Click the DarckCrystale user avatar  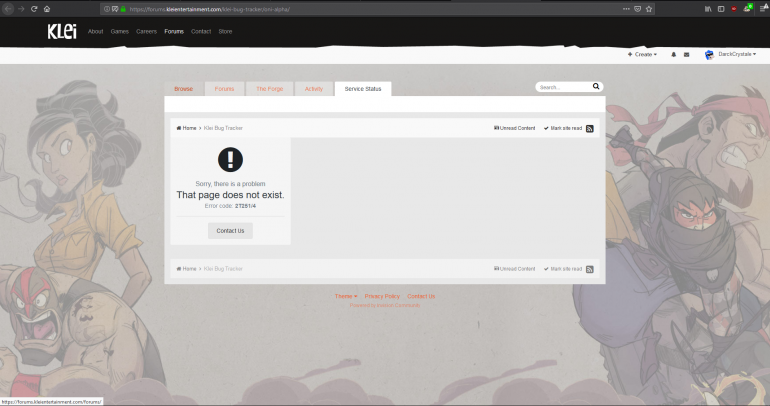click(709, 54)
